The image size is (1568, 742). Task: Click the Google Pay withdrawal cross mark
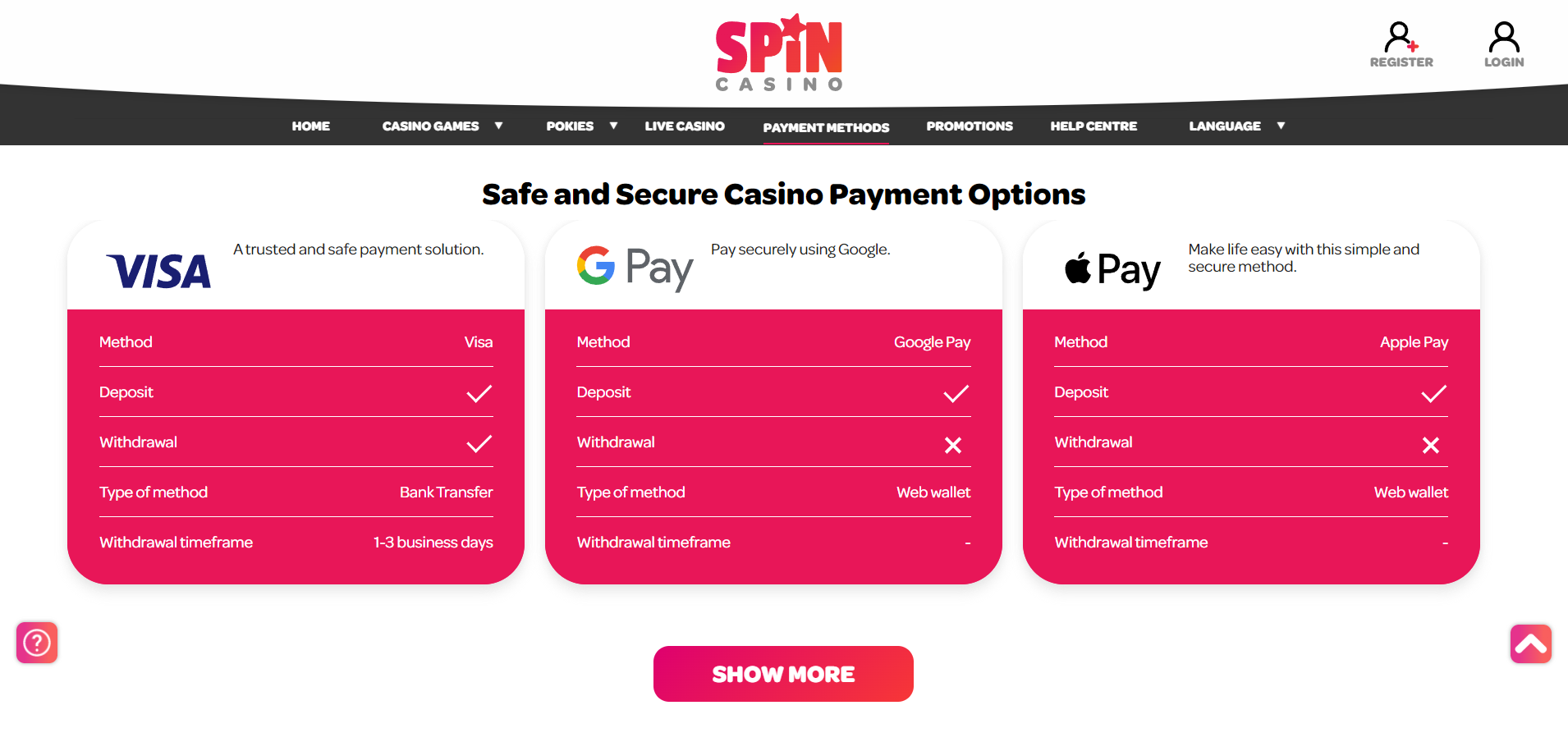coord(953,445)
